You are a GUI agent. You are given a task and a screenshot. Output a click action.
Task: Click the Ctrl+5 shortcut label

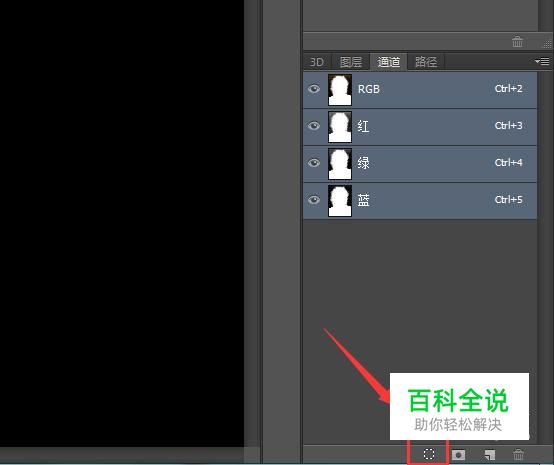pos(508,199)
